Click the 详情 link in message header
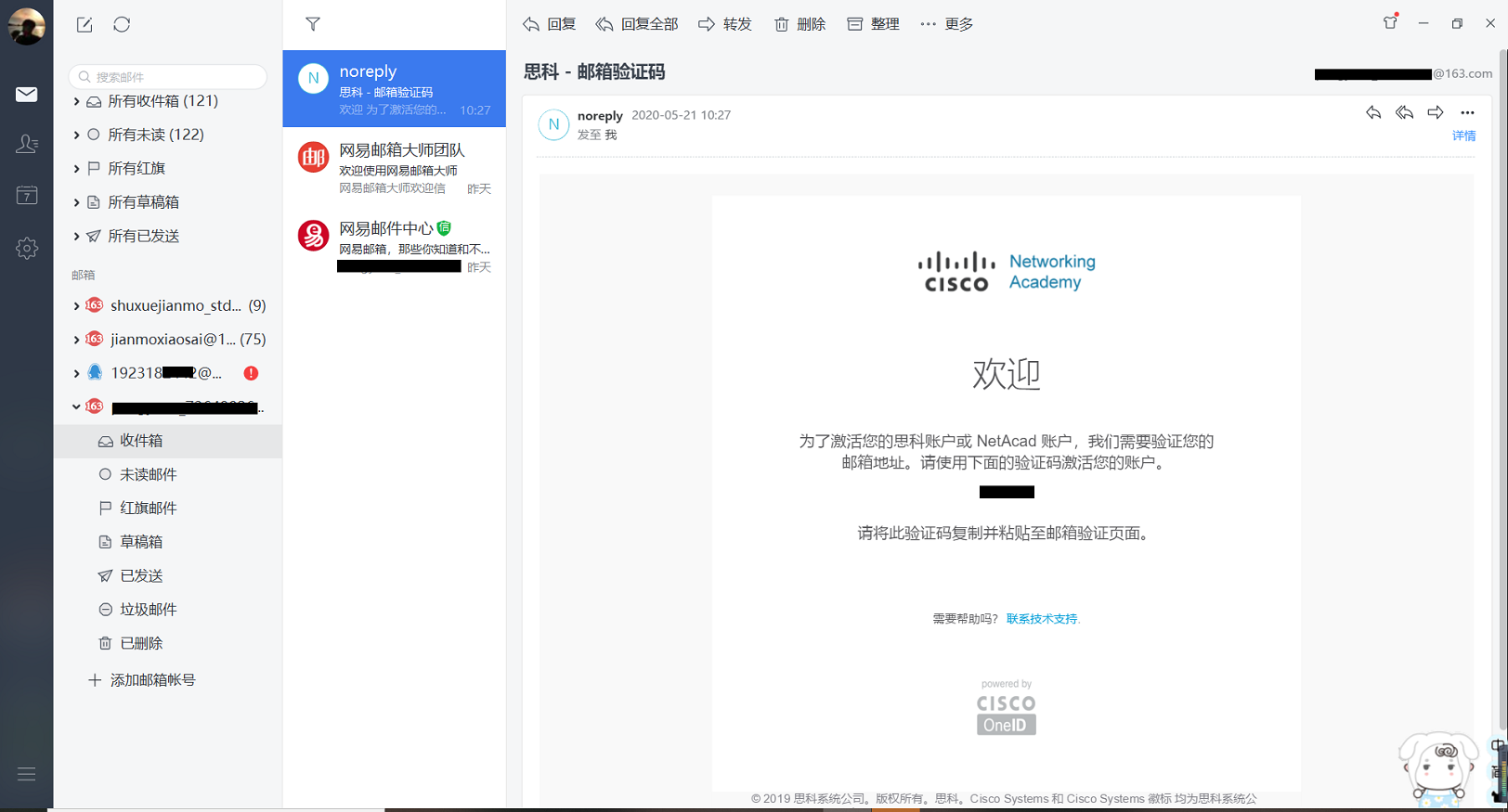The image size is (1508, 812). [1463, 136]
